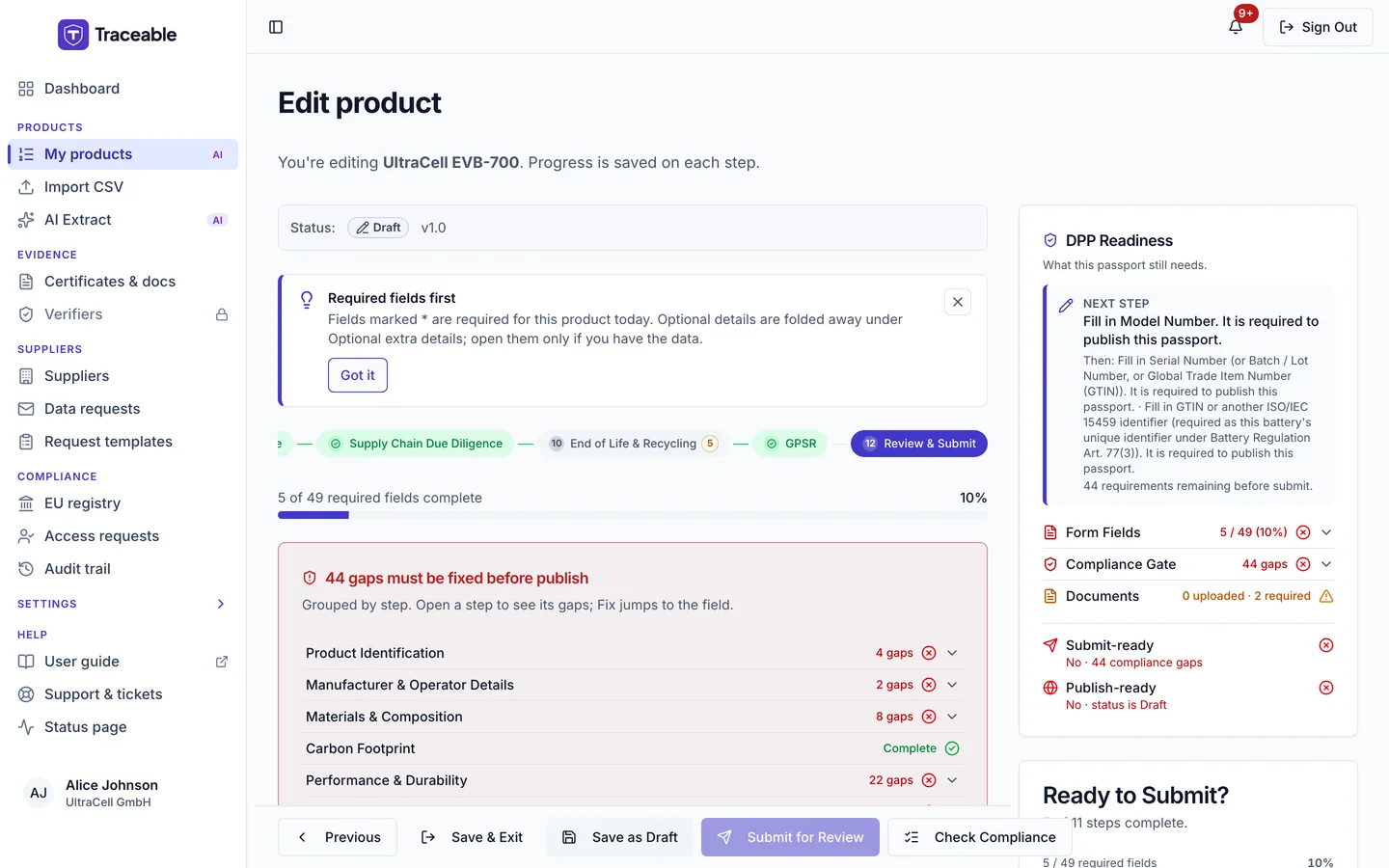
Task: Click the Alice Johnson AJ avatar
Action: pos(39,793)
